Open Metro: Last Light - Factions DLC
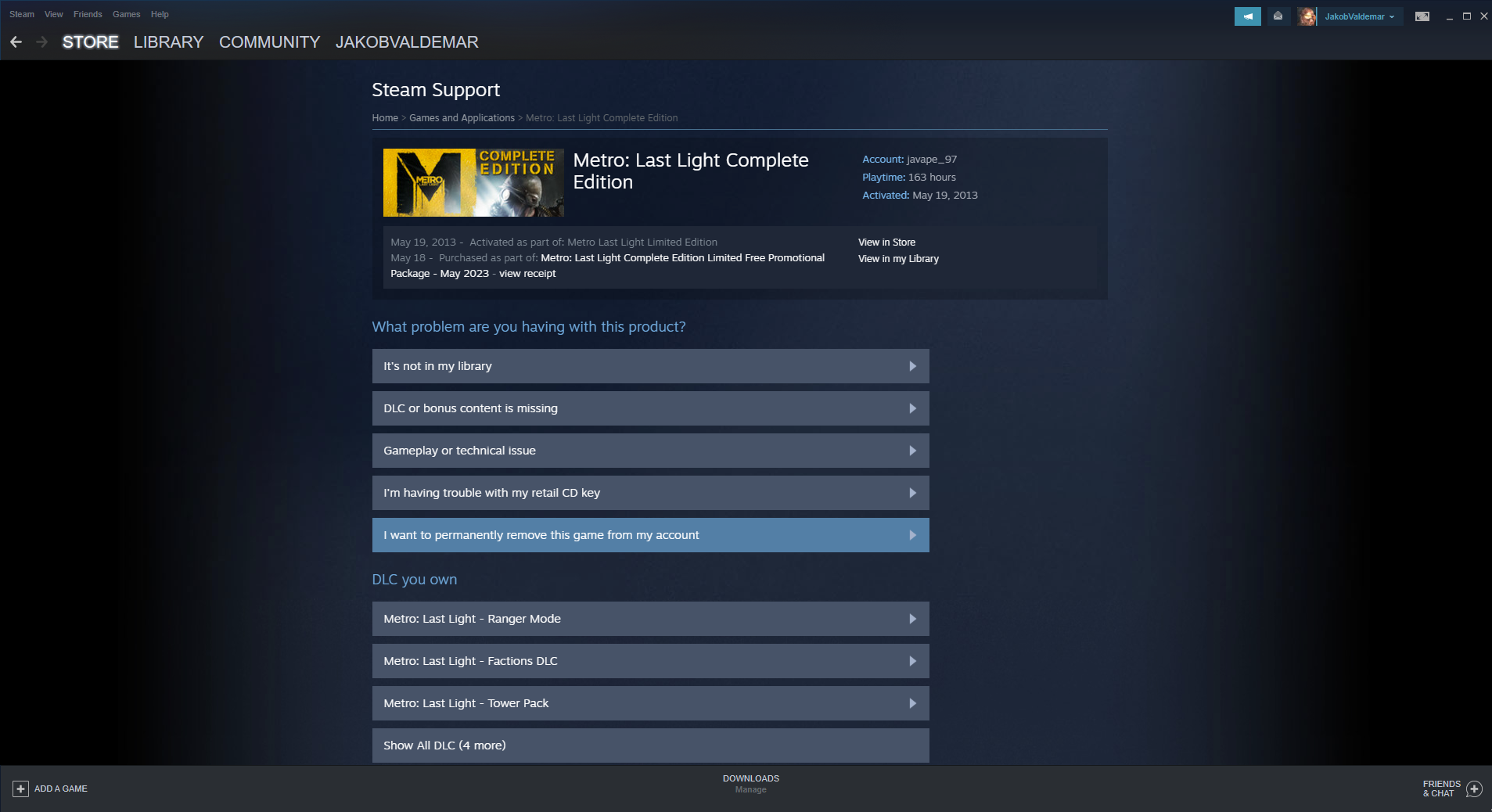Image resolution: width=1492 pixels, height=812 pixels. point(651,661)
